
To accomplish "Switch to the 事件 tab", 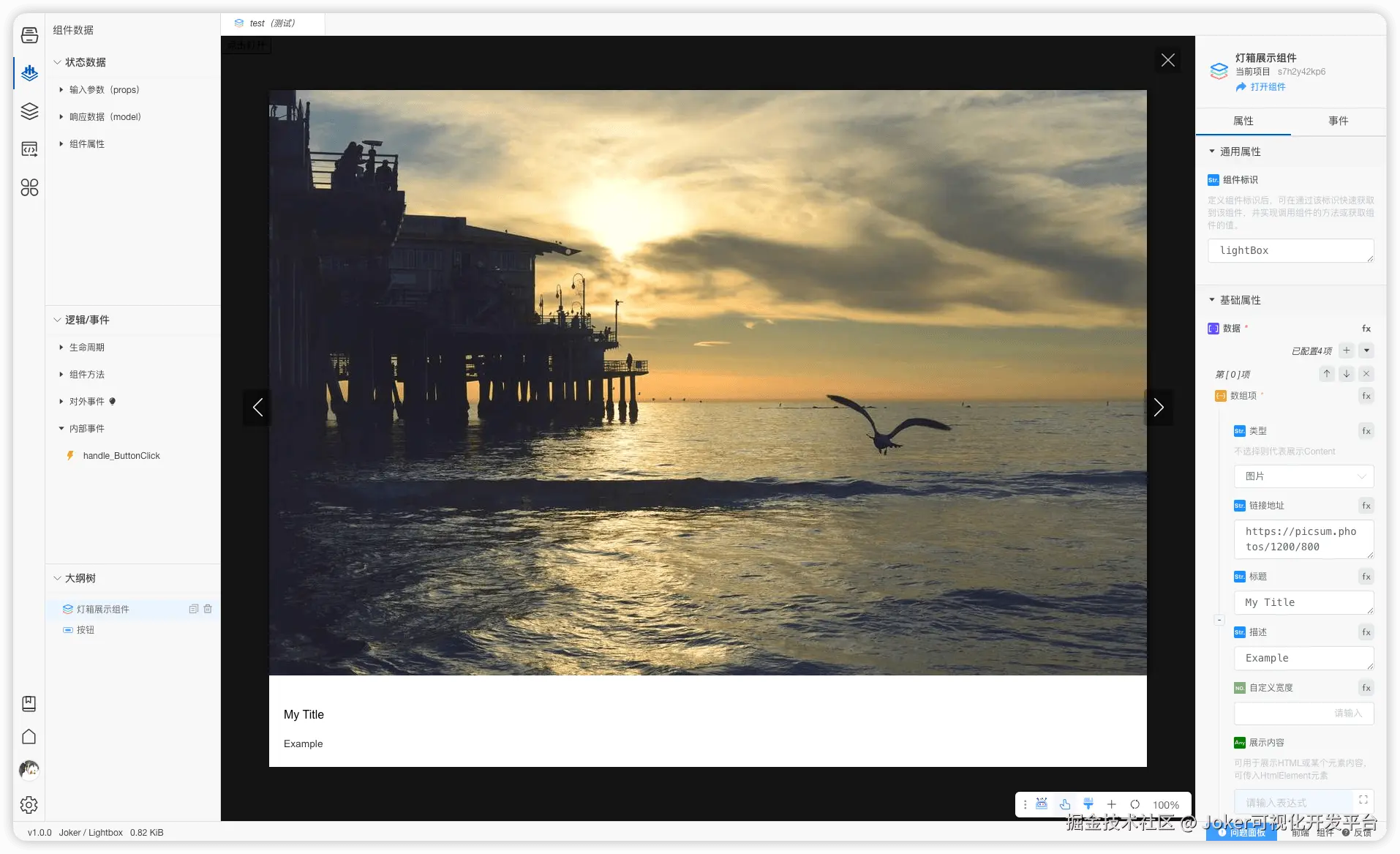I will click(1339, 121).
